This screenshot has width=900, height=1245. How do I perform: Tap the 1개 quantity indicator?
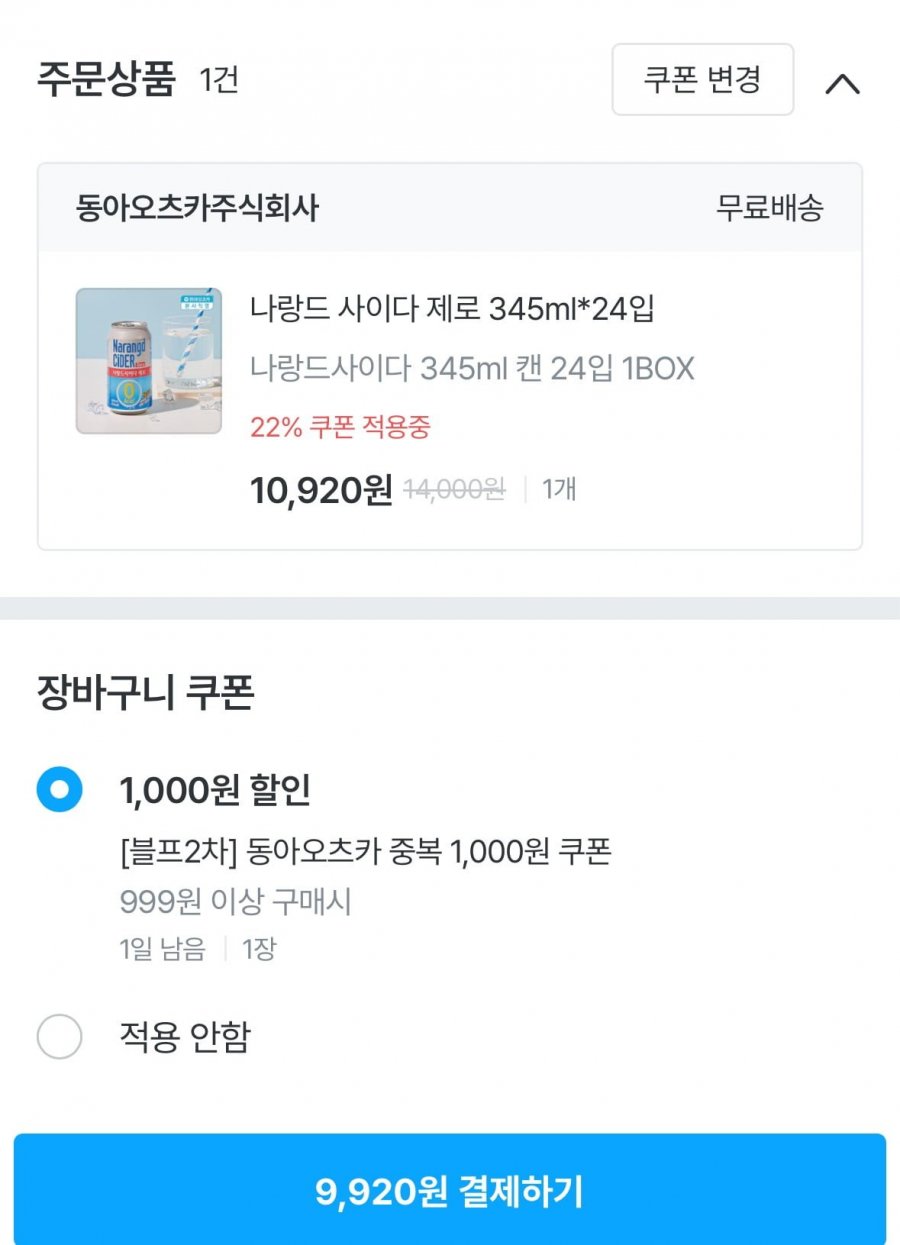click(559, 490)
